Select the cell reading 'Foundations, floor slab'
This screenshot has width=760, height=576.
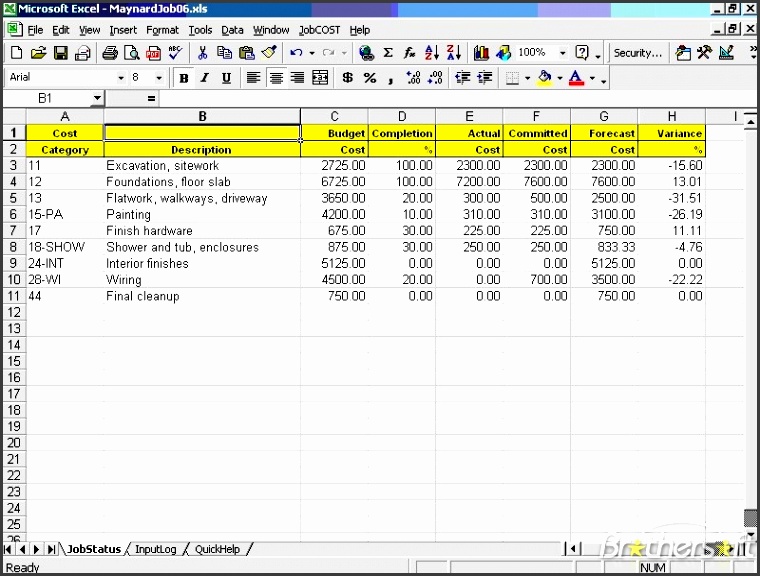[202, 182]
